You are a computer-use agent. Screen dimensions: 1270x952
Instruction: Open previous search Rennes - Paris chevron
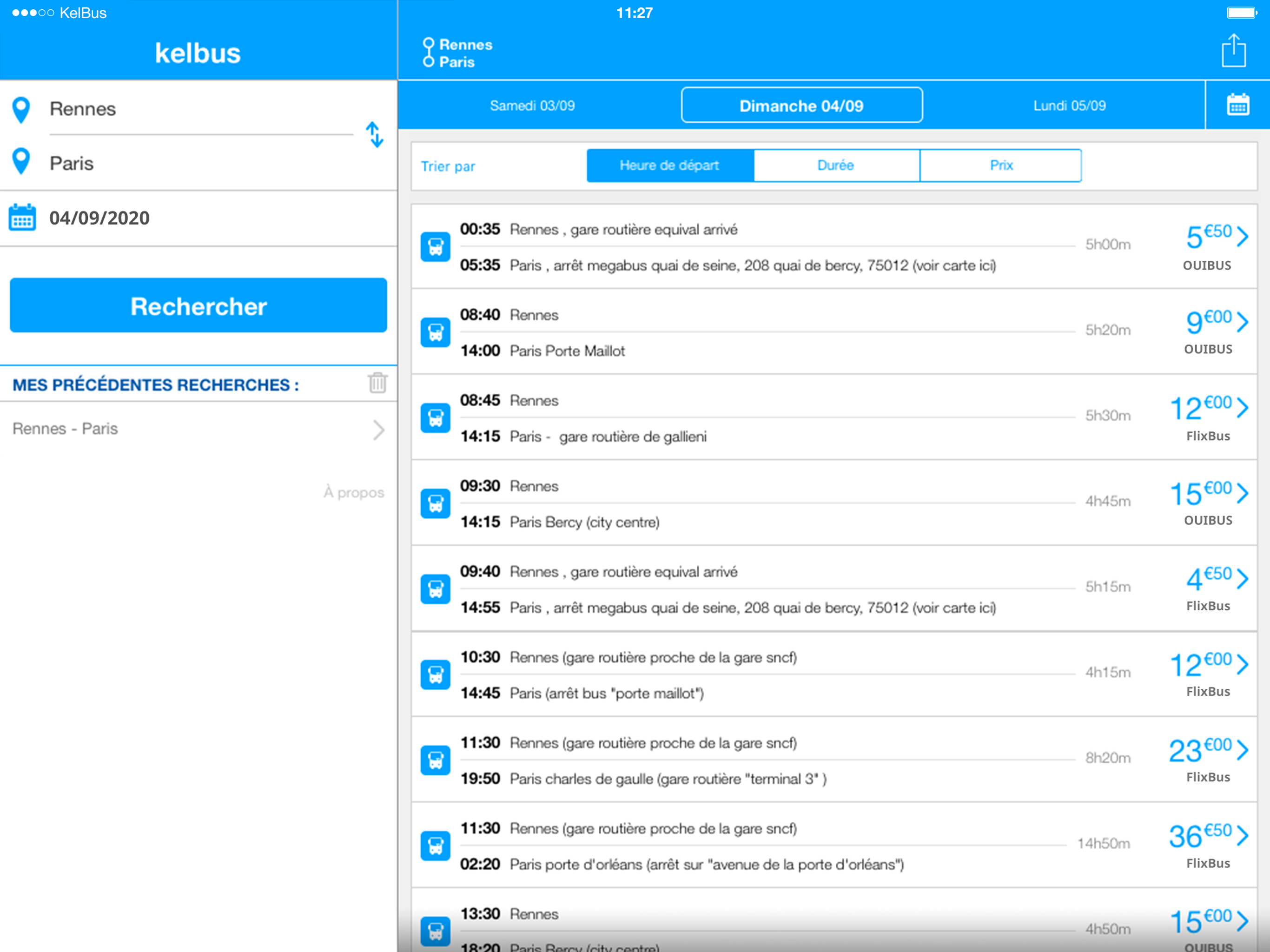378,430
